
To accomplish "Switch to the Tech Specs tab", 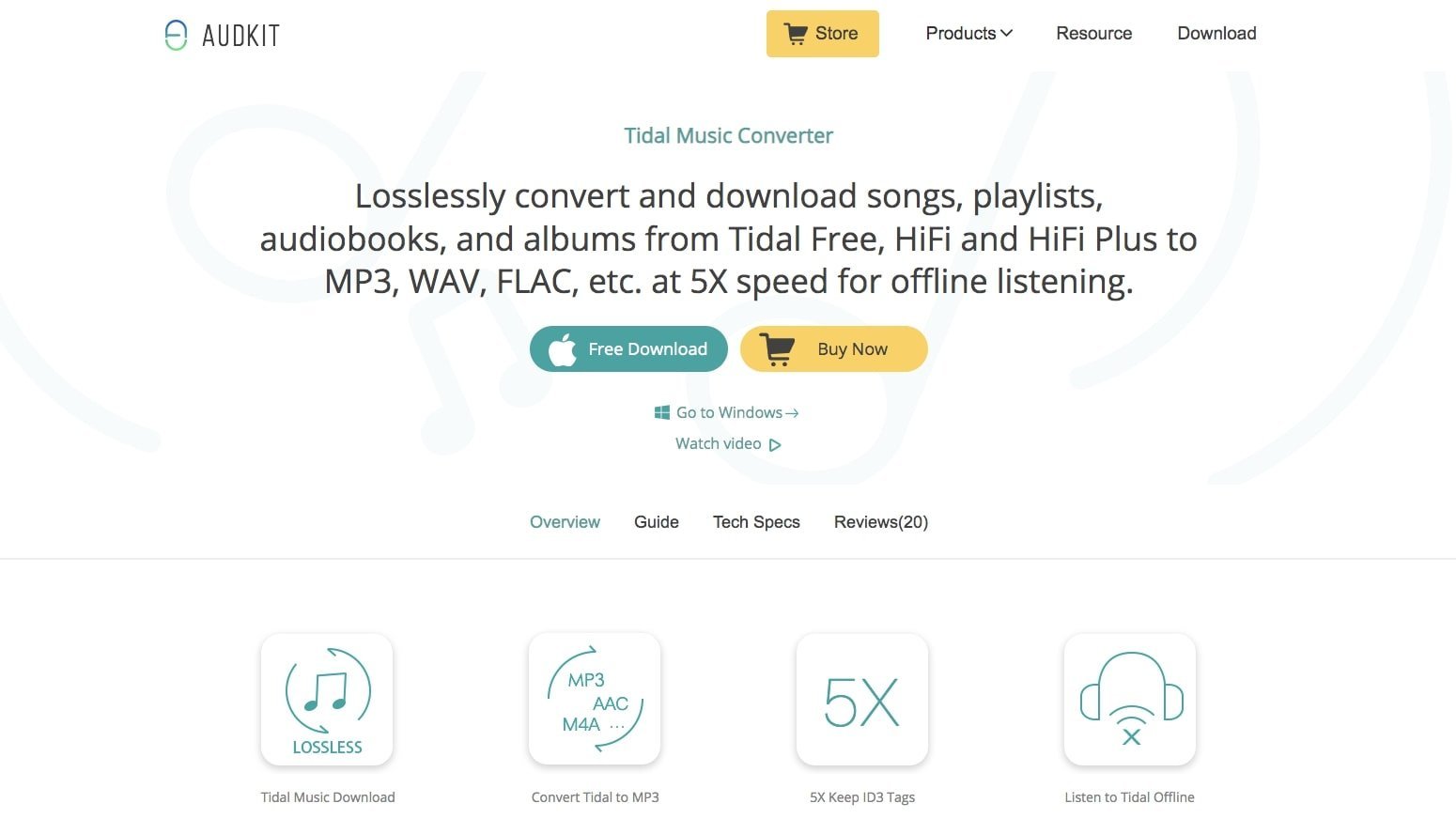I will [756, 522].
